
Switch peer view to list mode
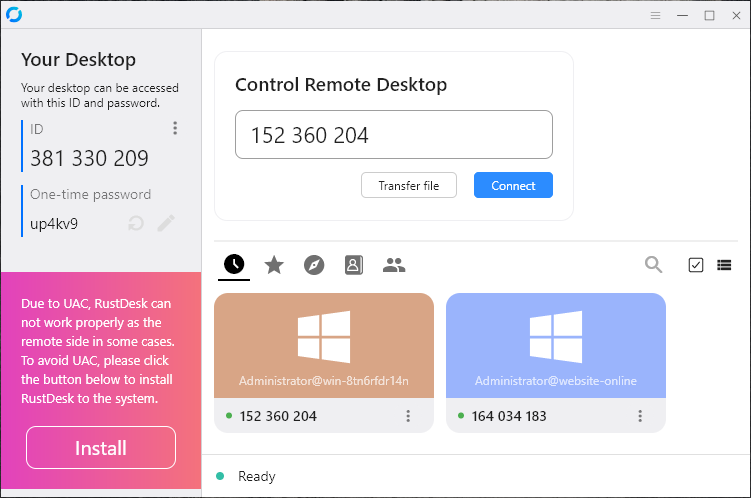coord(724,265)
